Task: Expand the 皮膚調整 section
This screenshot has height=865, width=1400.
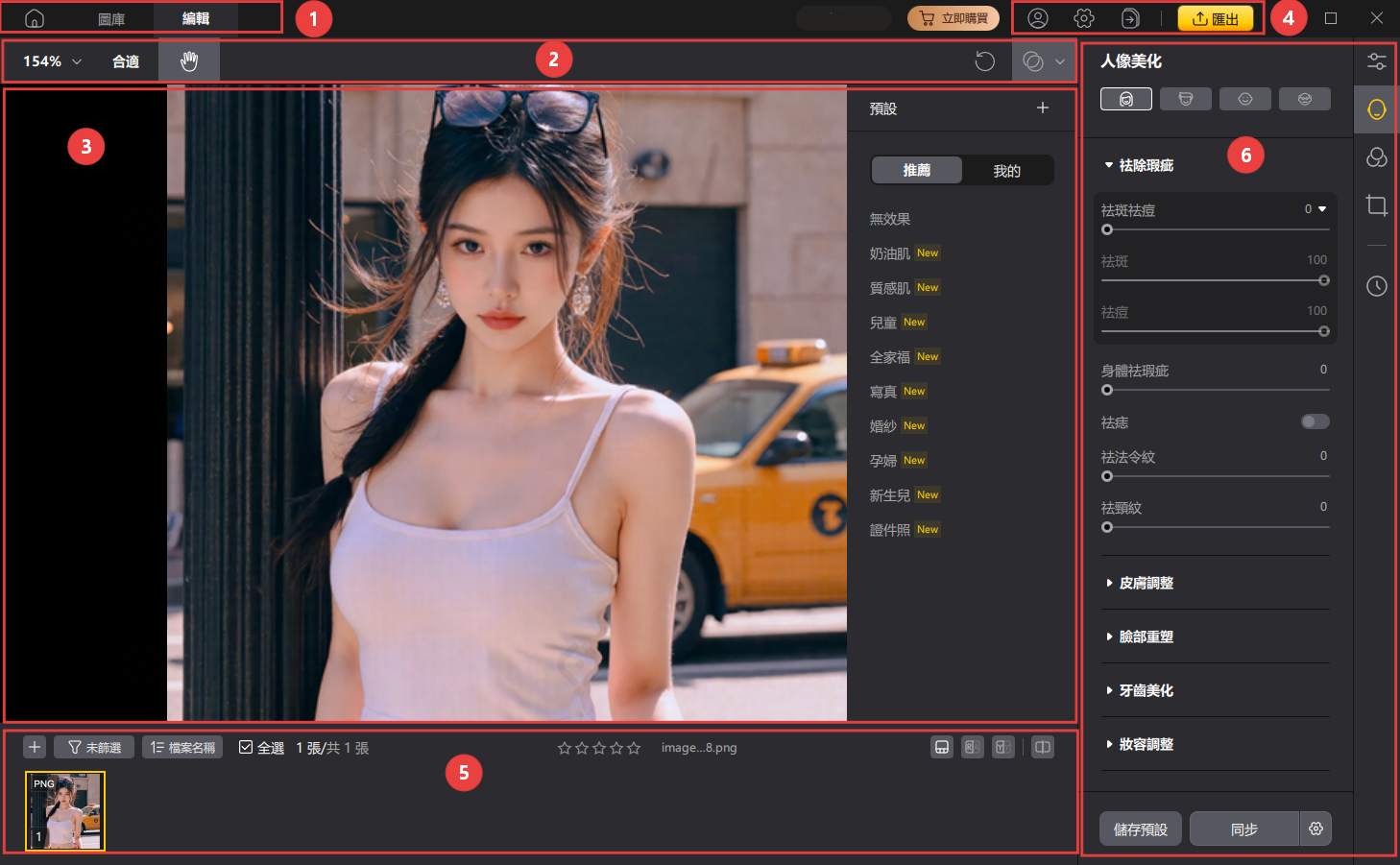Action: (x=1146, y=583)
